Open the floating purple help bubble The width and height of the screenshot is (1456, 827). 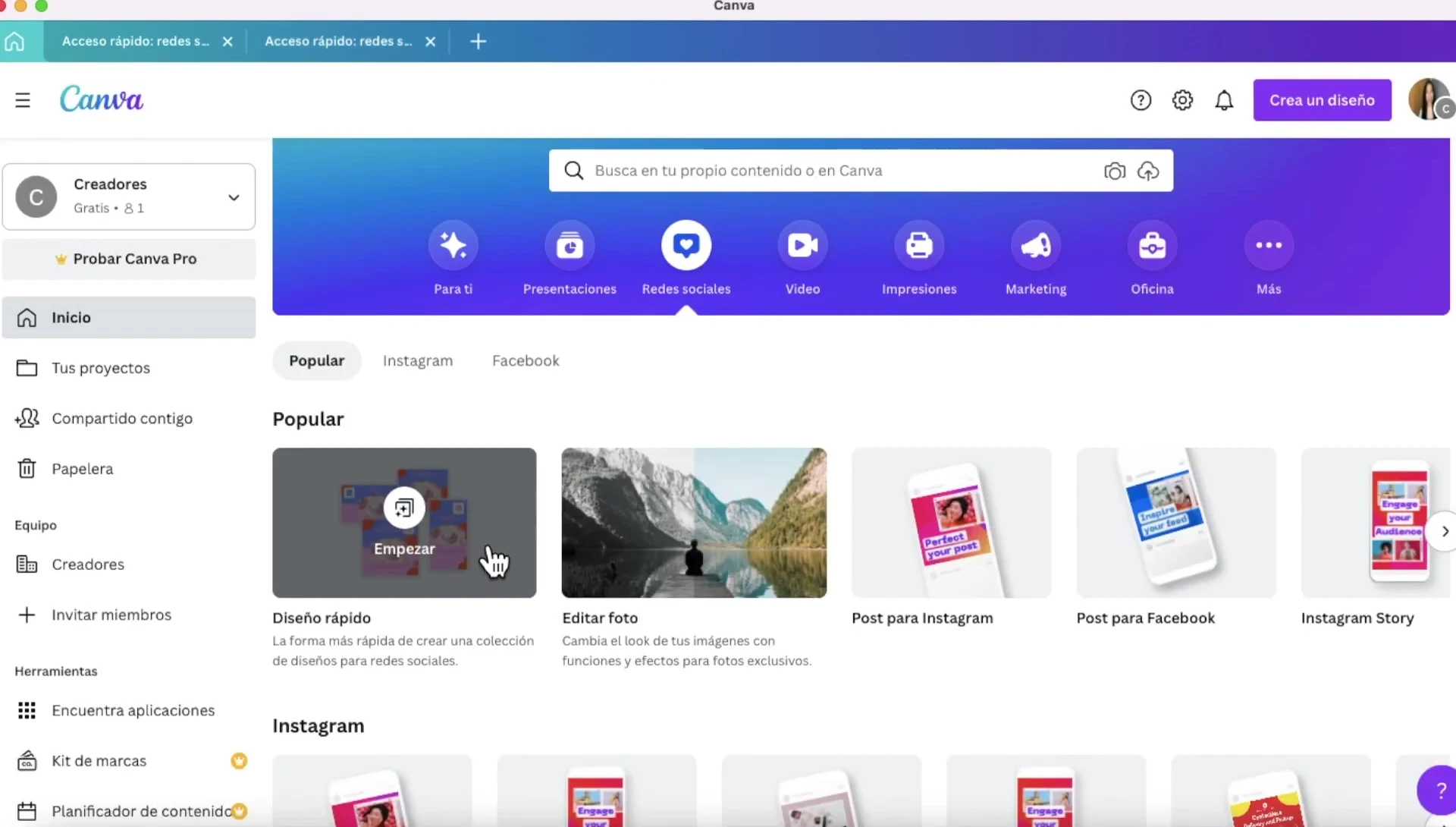pos(1438,790)
